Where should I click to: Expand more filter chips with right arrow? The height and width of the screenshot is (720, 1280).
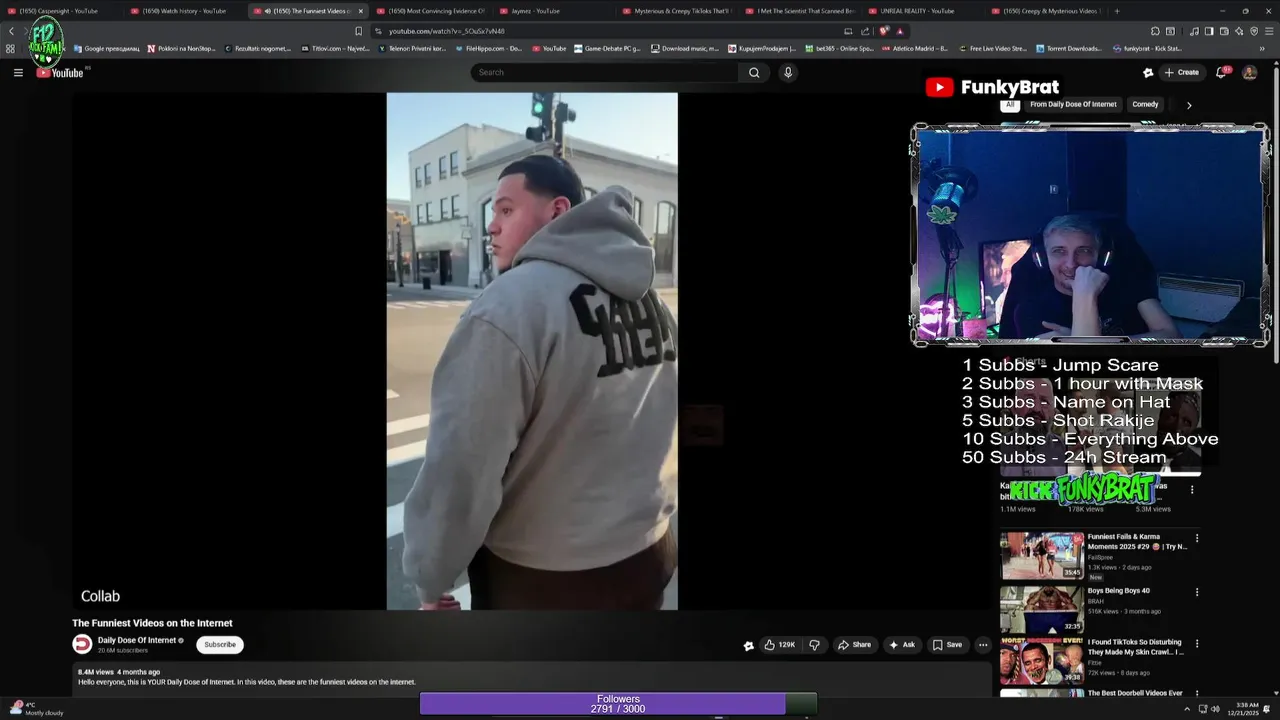(x=1189, y=105)
